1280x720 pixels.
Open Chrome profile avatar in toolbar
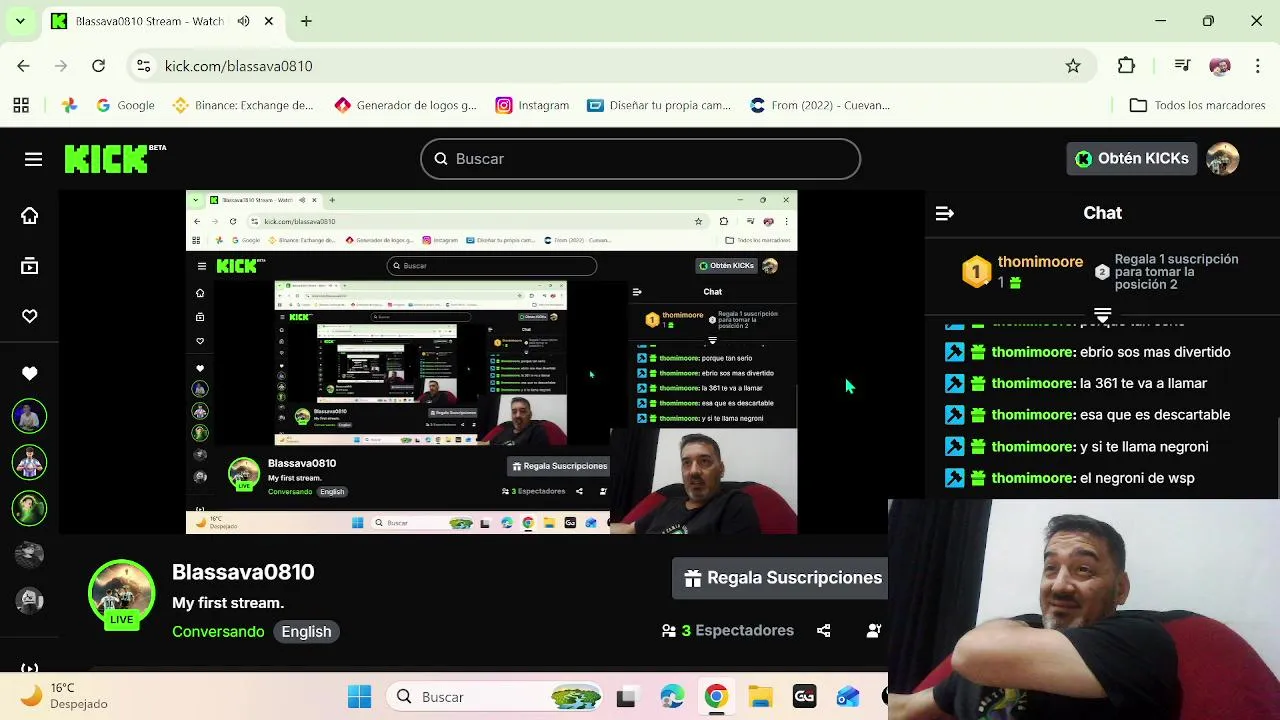tap(1220, 66)
